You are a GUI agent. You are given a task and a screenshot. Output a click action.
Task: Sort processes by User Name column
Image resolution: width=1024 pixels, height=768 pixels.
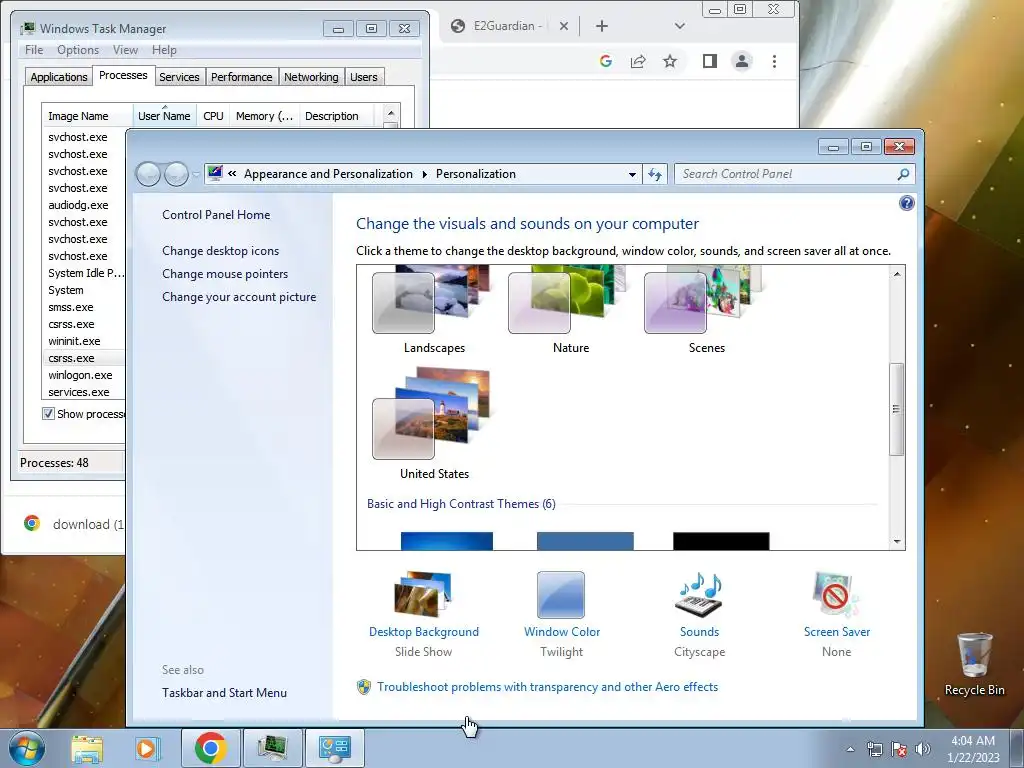pos(165,116)
